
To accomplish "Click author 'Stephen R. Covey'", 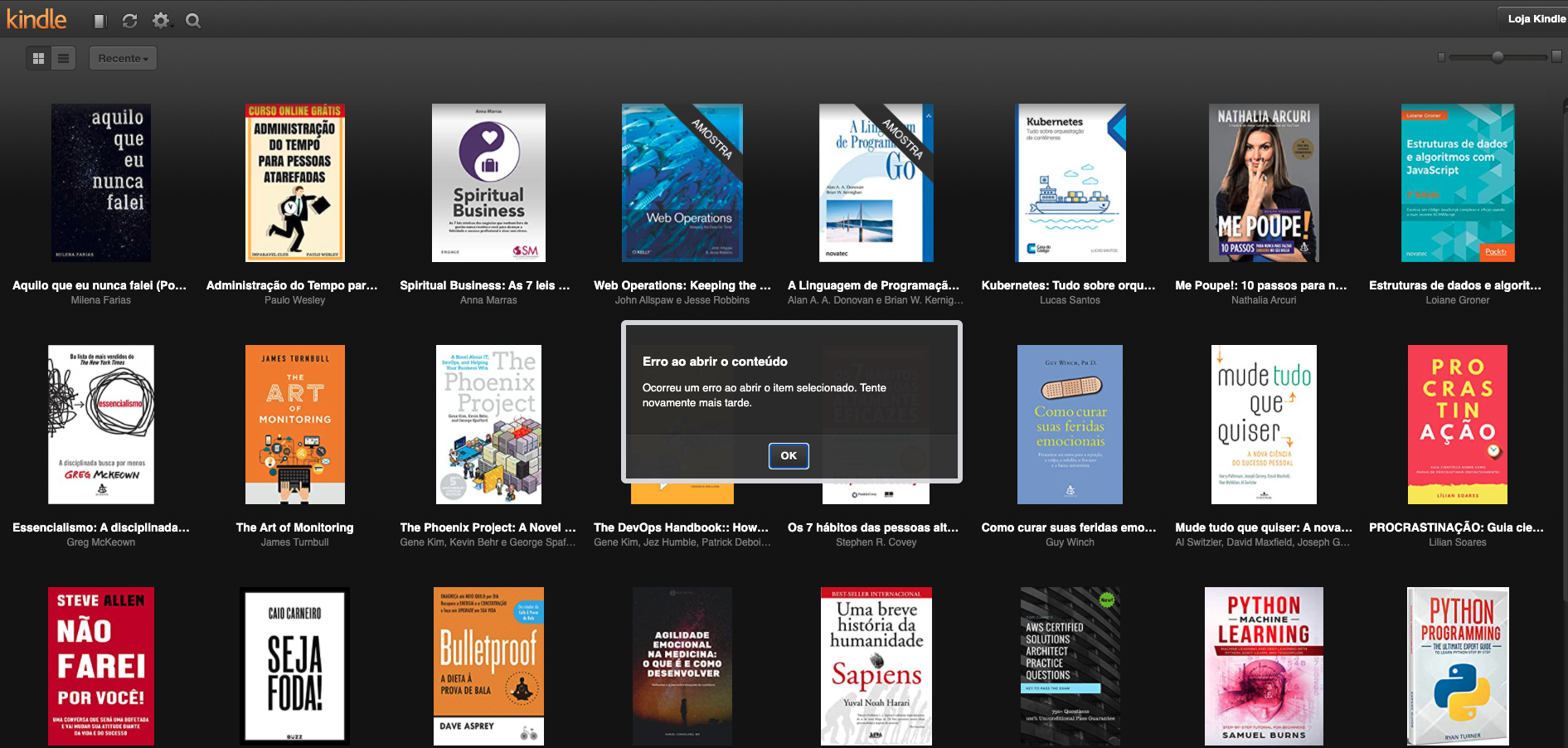I will click(x=876, y=542).
